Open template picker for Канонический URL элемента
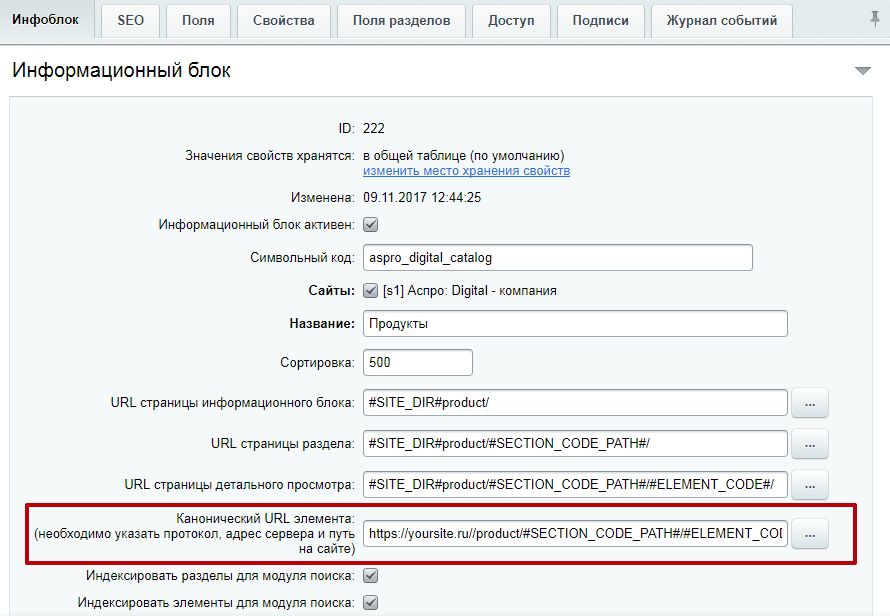The width and height of the screenshot is (890, 616). click(810, 534)
